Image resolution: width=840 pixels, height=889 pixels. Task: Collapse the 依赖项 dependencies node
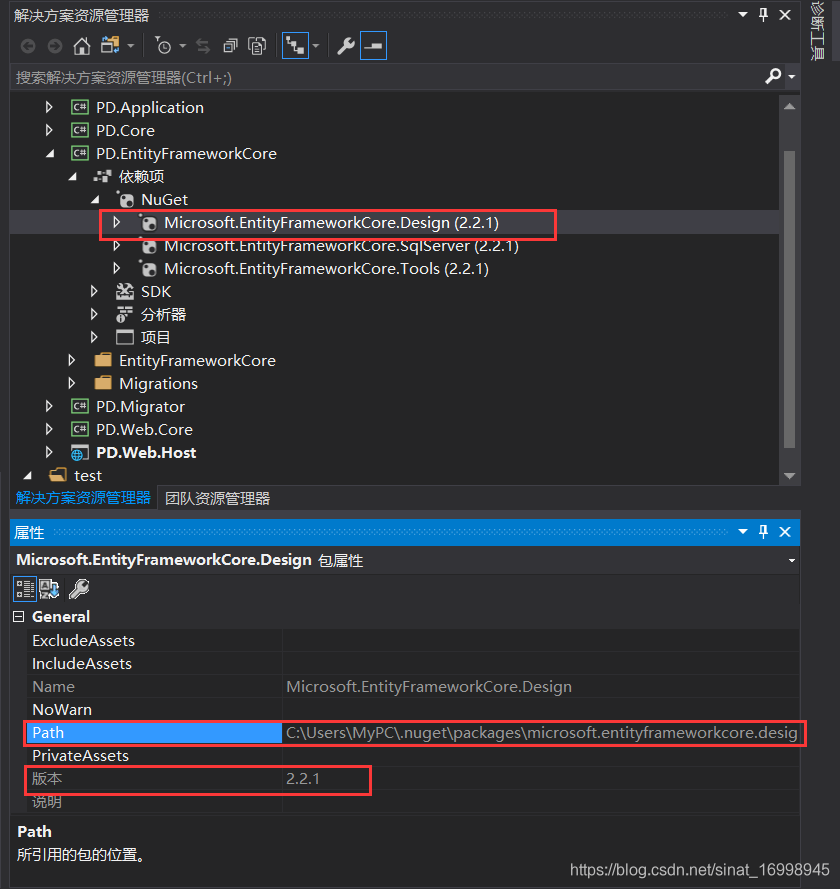point(73,177)
